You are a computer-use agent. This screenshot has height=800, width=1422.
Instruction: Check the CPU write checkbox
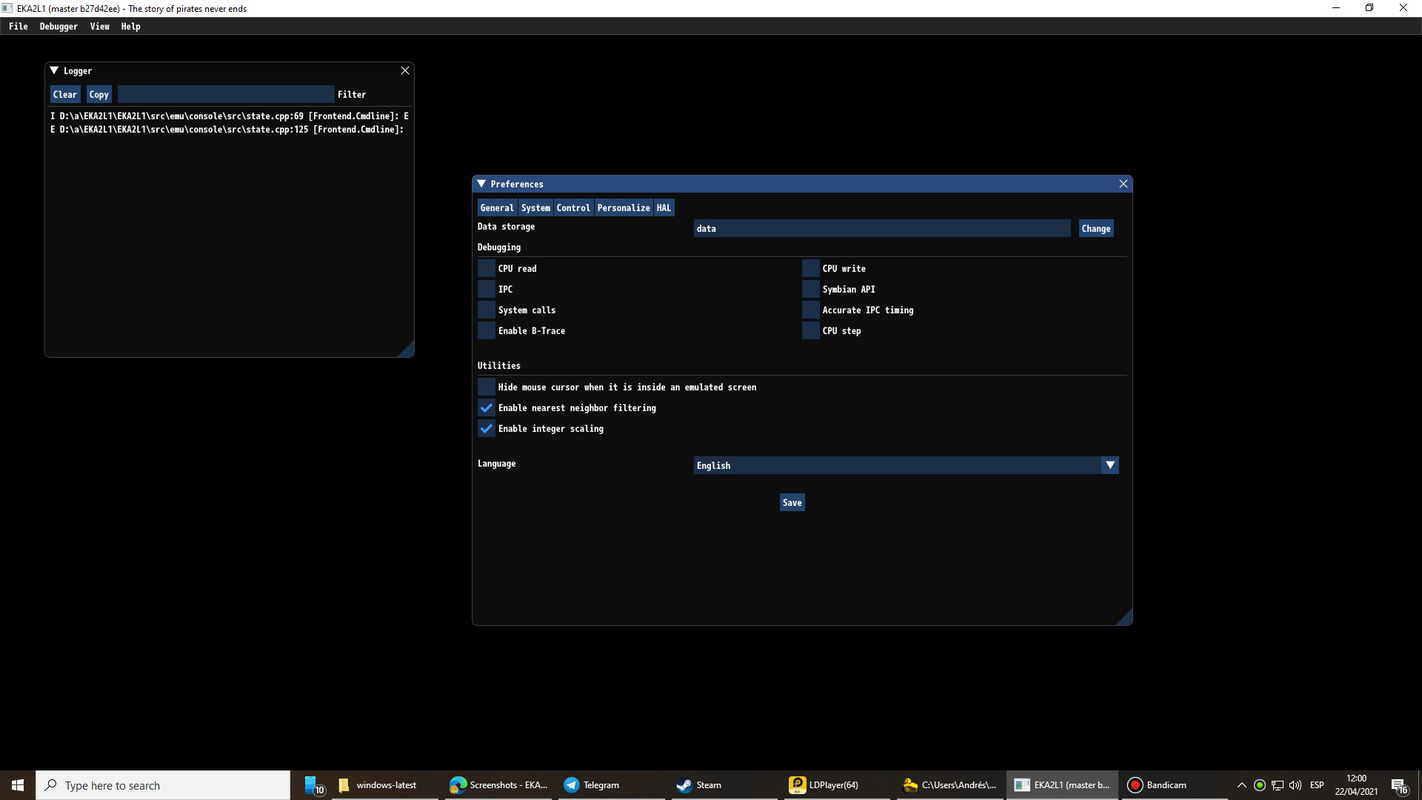811,268
